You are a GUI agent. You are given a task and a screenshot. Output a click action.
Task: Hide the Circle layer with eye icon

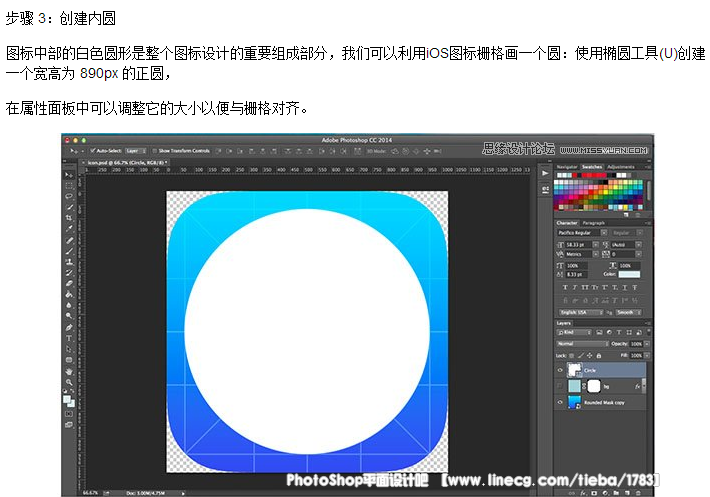coord(560,370)
